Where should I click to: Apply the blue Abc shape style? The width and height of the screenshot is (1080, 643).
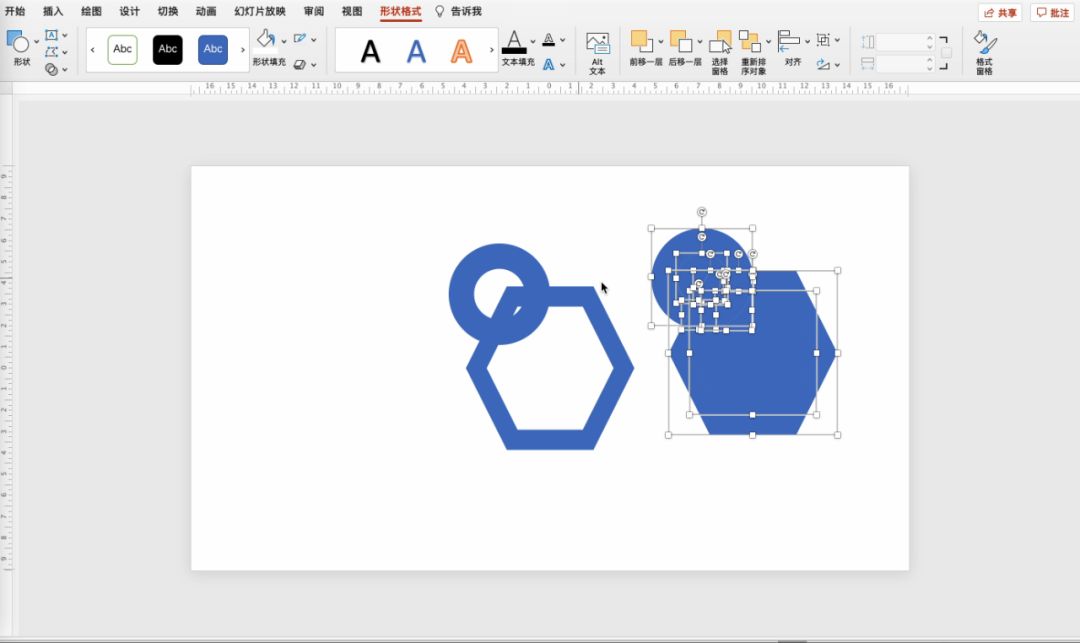(213, 50)
